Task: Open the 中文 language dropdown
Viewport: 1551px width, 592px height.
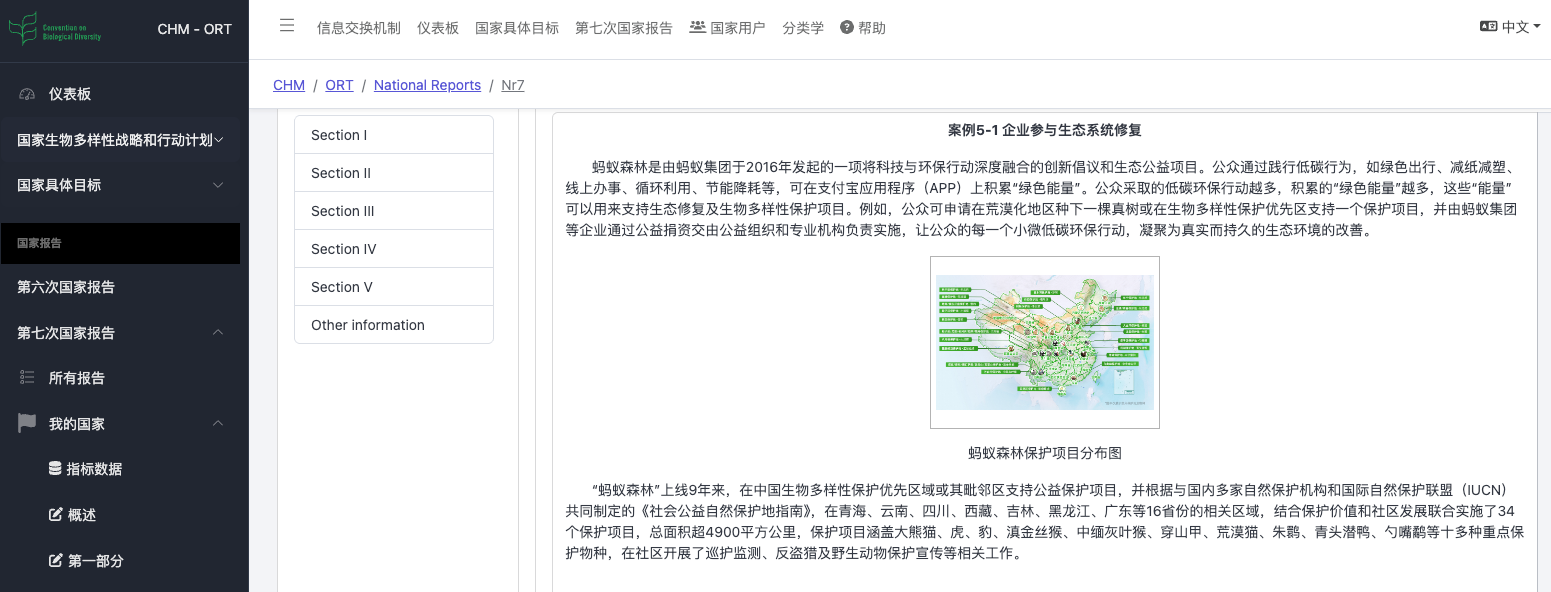Action: tap(1510, 27)
